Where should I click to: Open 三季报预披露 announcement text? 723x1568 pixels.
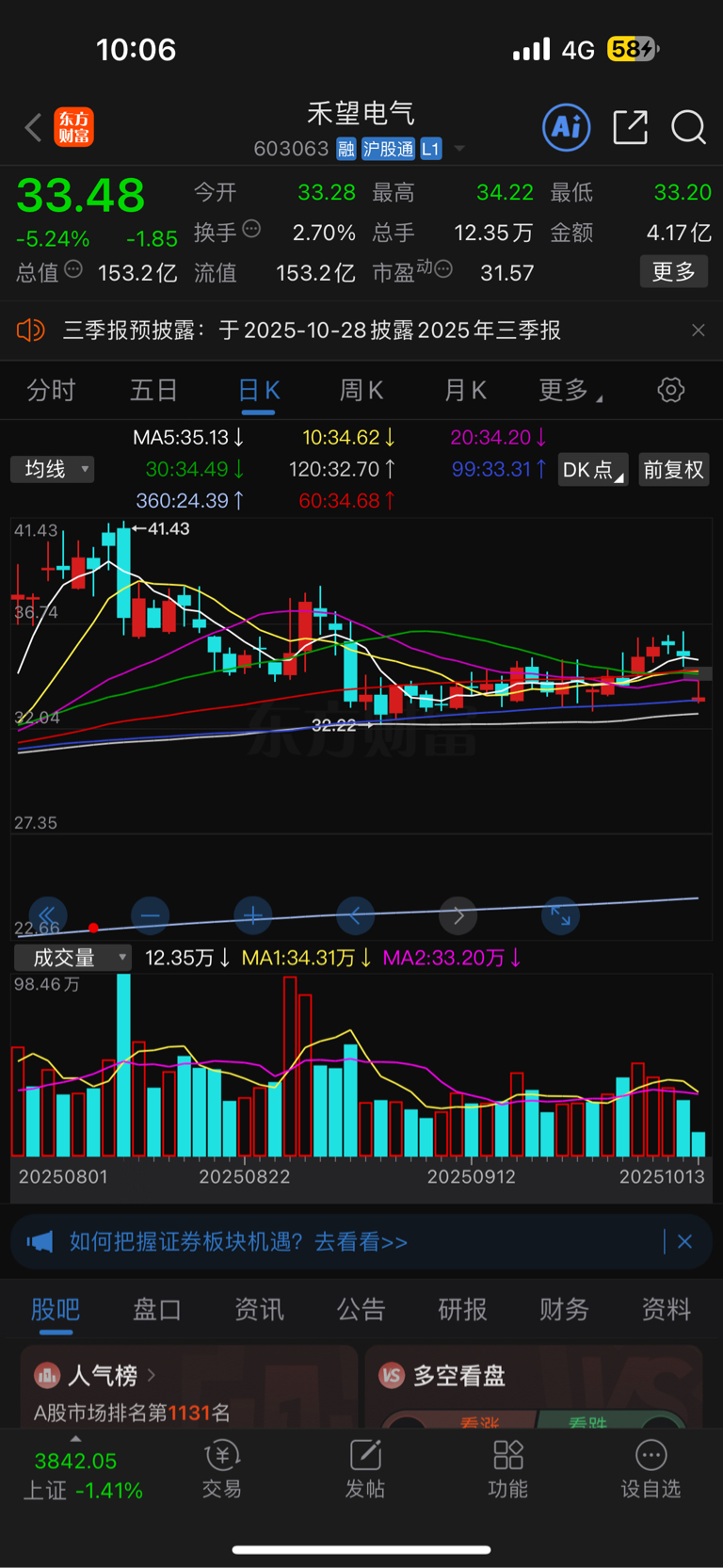tap(312, 331)
